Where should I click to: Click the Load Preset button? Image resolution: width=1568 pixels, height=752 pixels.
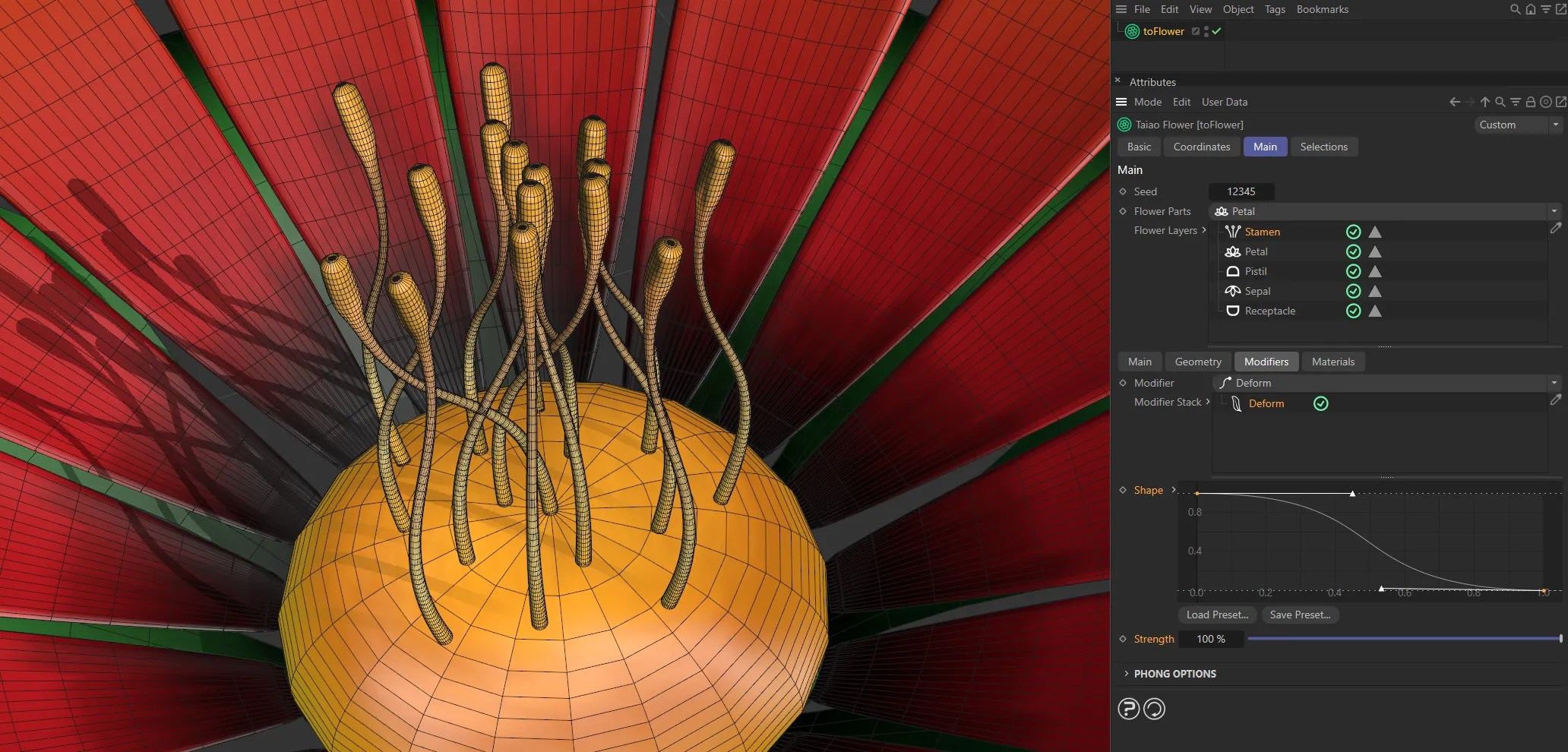(x=1216, y=615)
